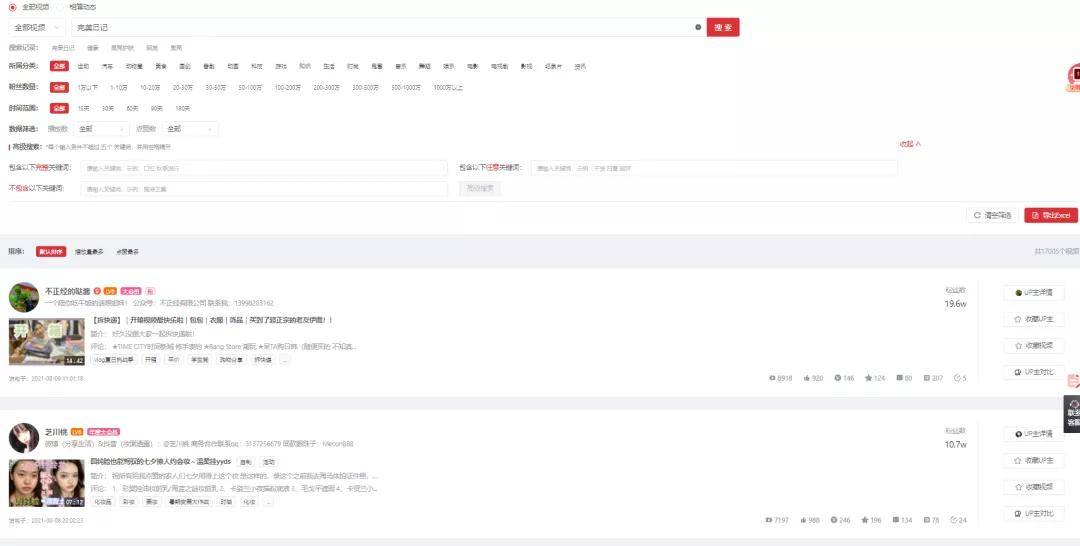This screenshot has width=1080, height=546.
Task: Expand the 播放数 filter dropdown
Action: [x=101, y=129]
